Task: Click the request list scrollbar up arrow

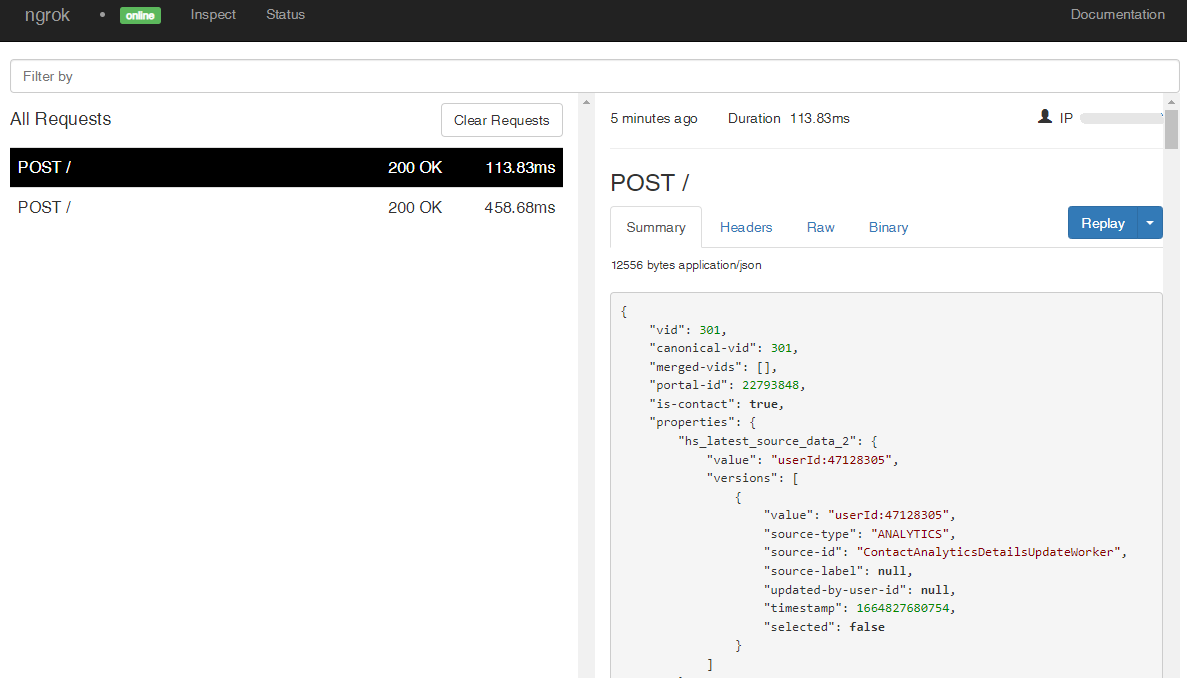Action: pos(586,102)
